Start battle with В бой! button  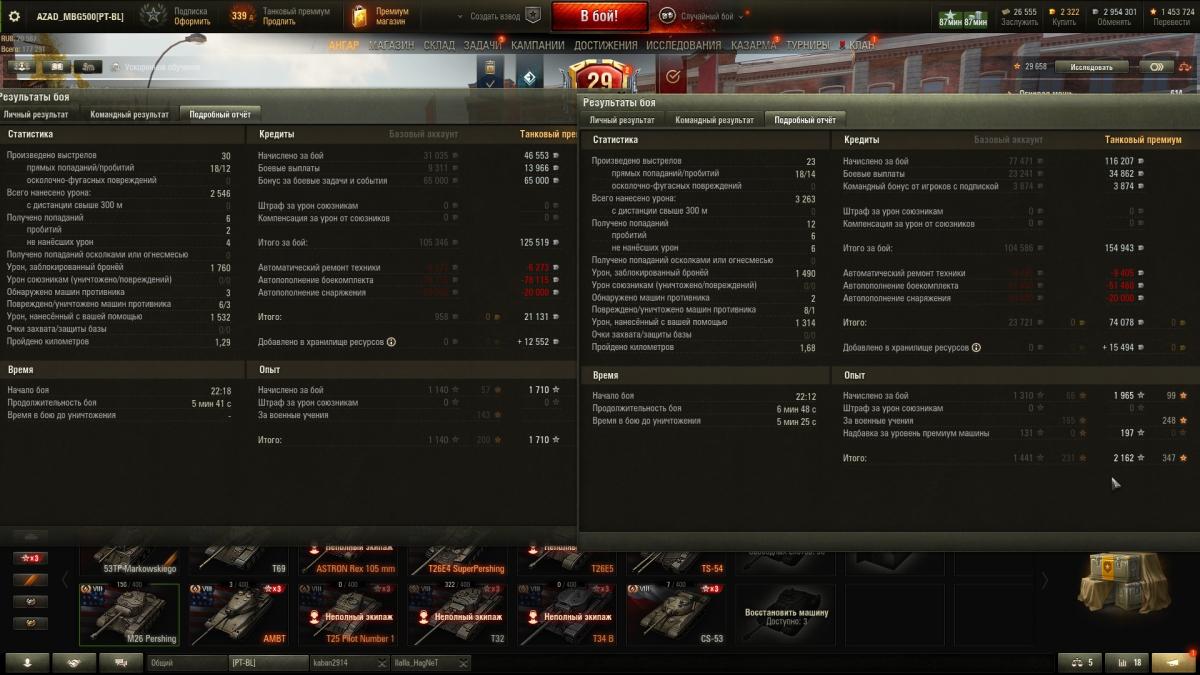[x=600, y=16]
